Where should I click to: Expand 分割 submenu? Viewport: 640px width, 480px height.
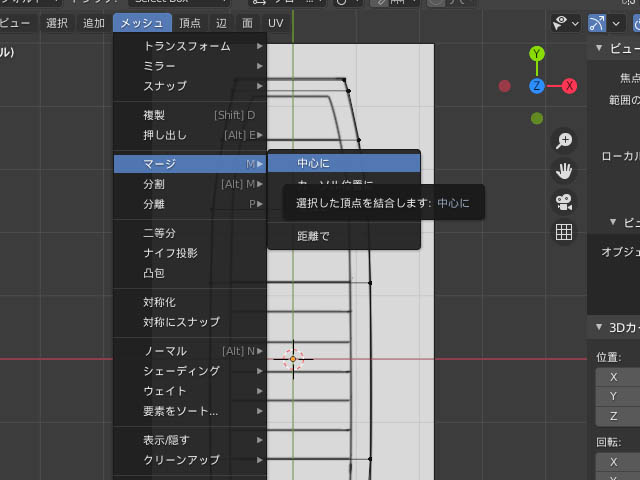[190, 184]
